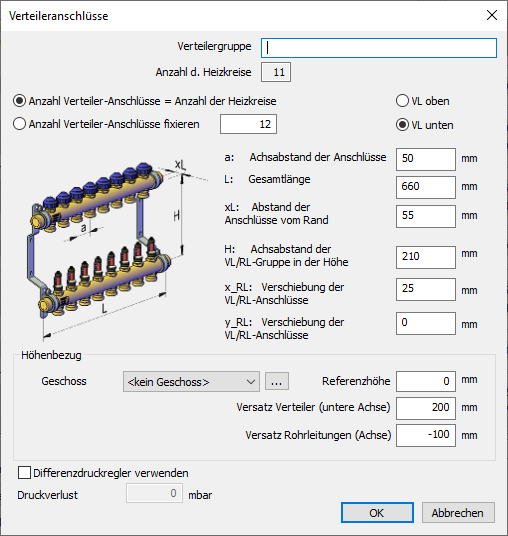508x536 pixels.
Task: Cancel via the Abbrechen button
Action: coord(458,512)
